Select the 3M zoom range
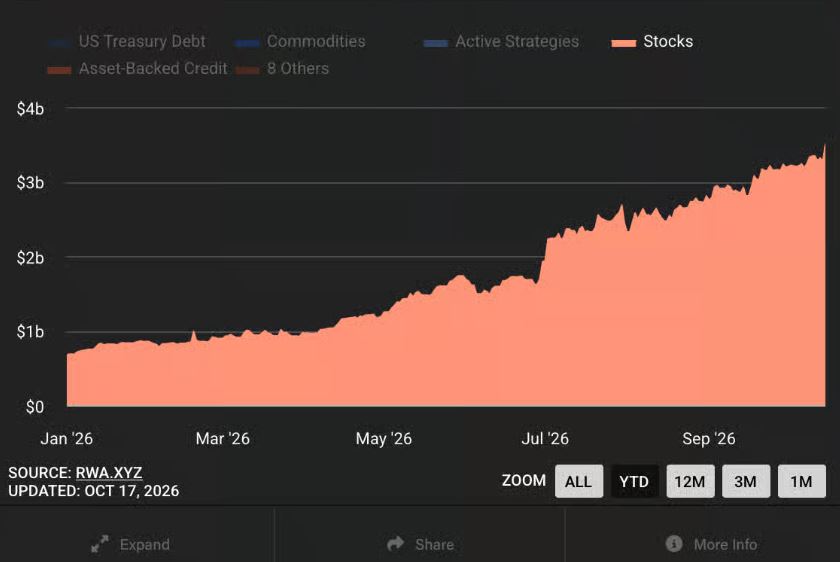Image resolution: width=840 pixels, height=562 pixels. pos(746,481)
